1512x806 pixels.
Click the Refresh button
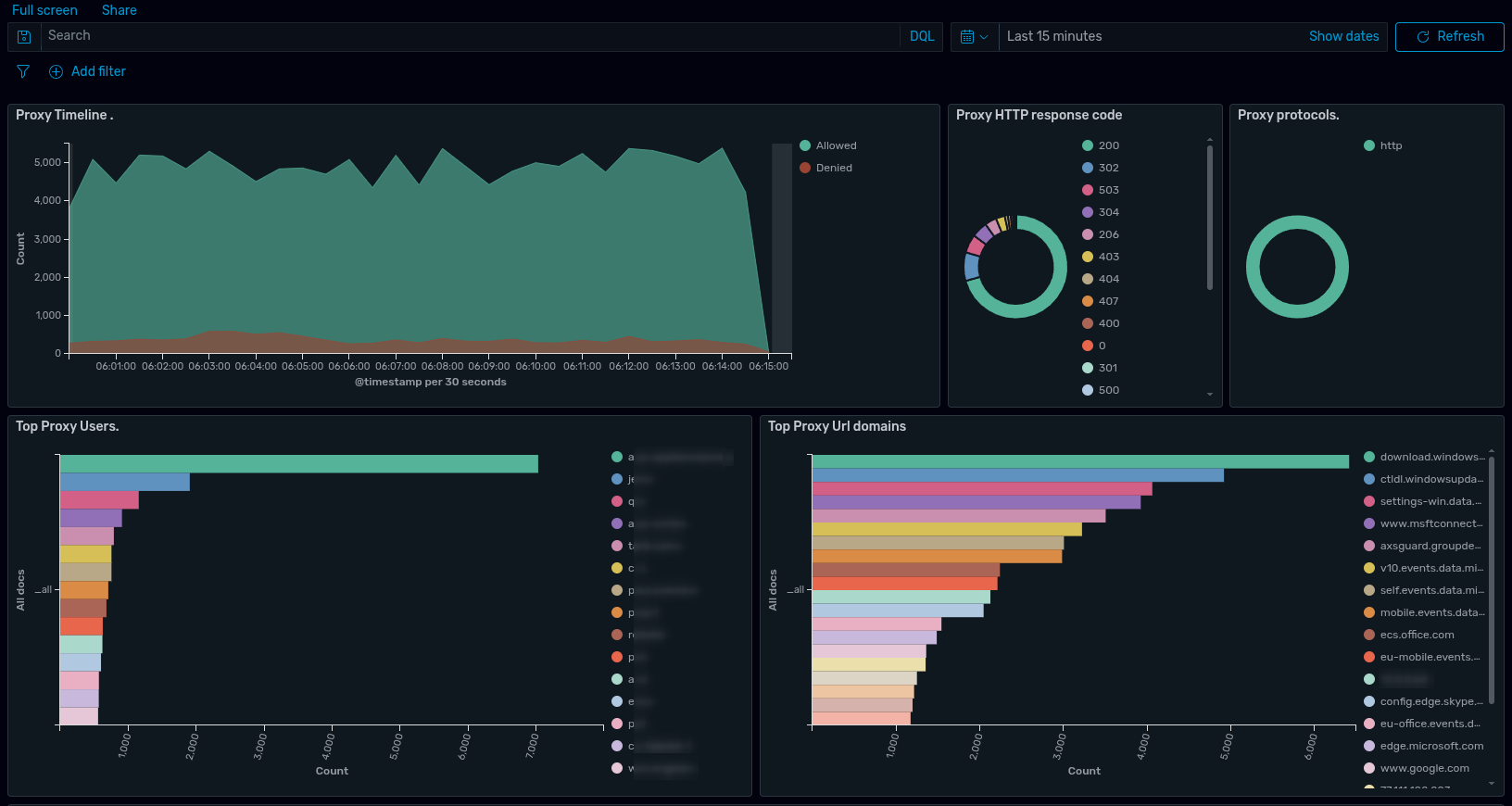1449,36
